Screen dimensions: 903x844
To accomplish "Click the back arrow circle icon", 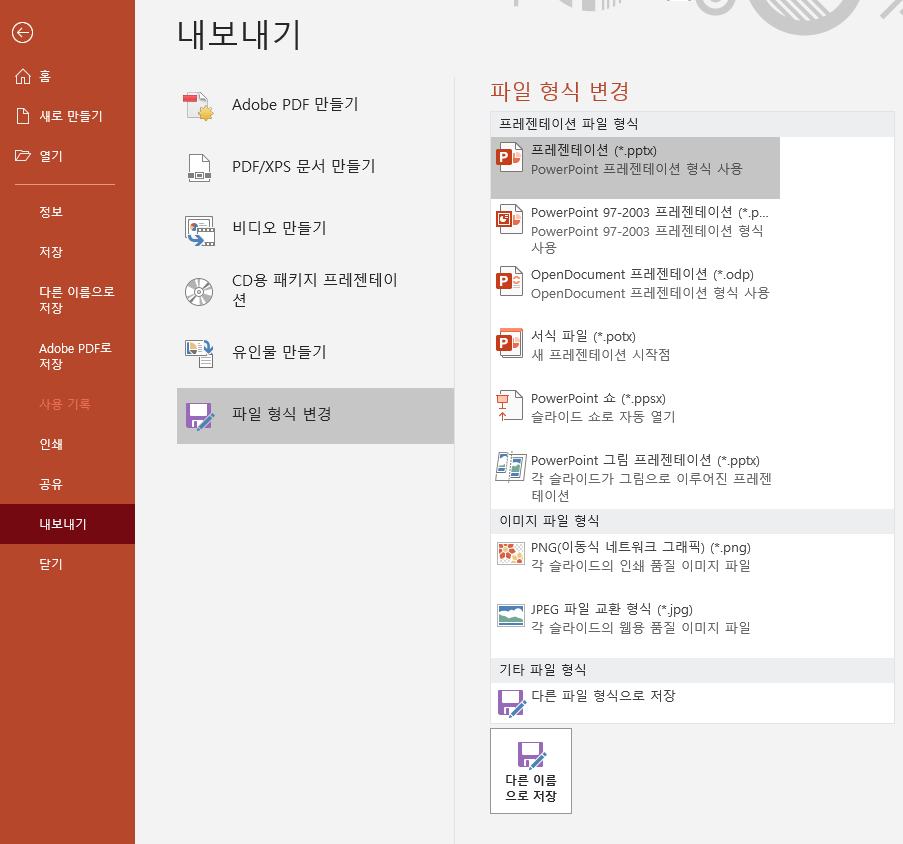I will (x=22, y=33).
